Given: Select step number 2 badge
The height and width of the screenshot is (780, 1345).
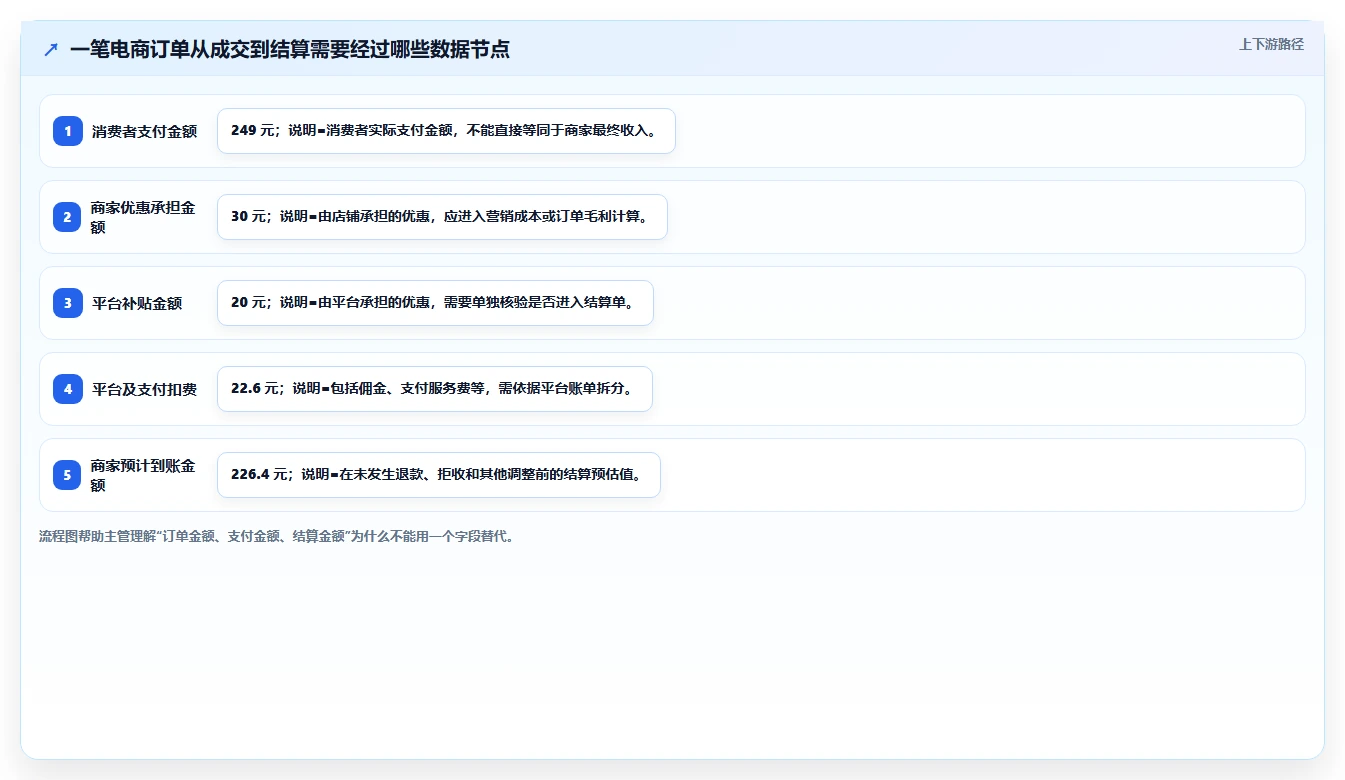Looking at the screenshot, I should coord(68,217).
